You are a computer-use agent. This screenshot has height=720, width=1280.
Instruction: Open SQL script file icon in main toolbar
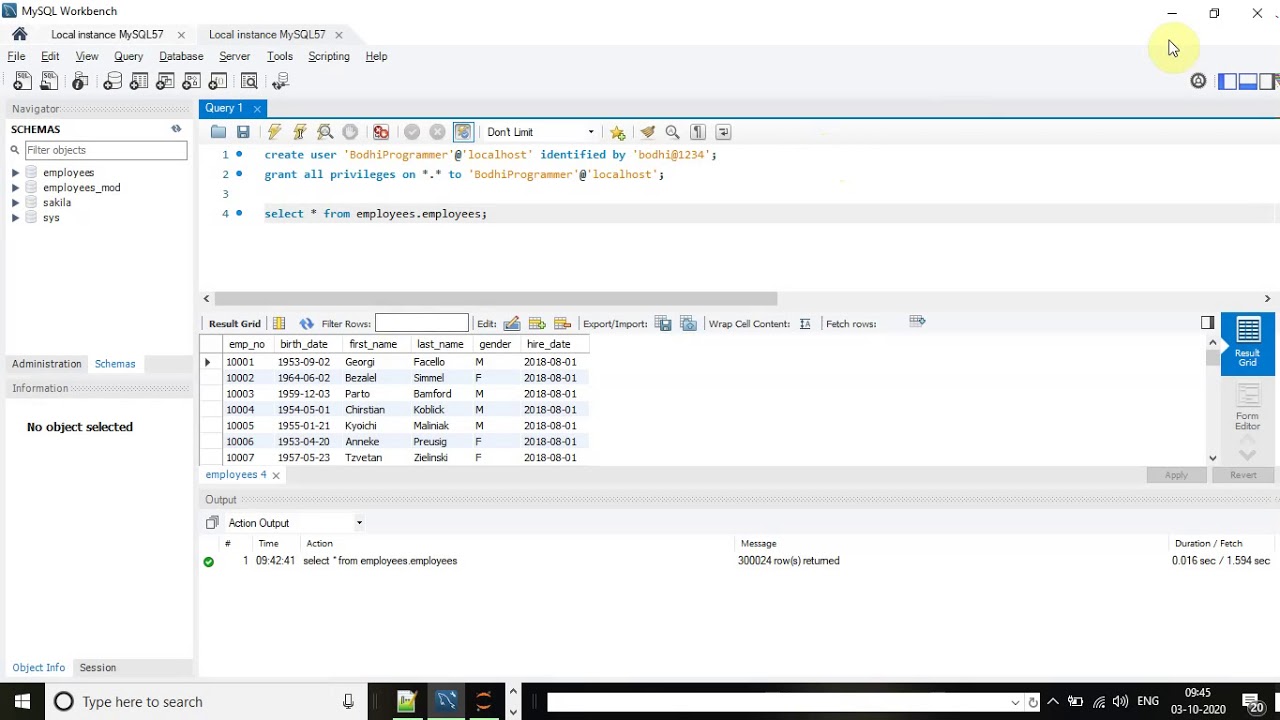coord(48,81)
